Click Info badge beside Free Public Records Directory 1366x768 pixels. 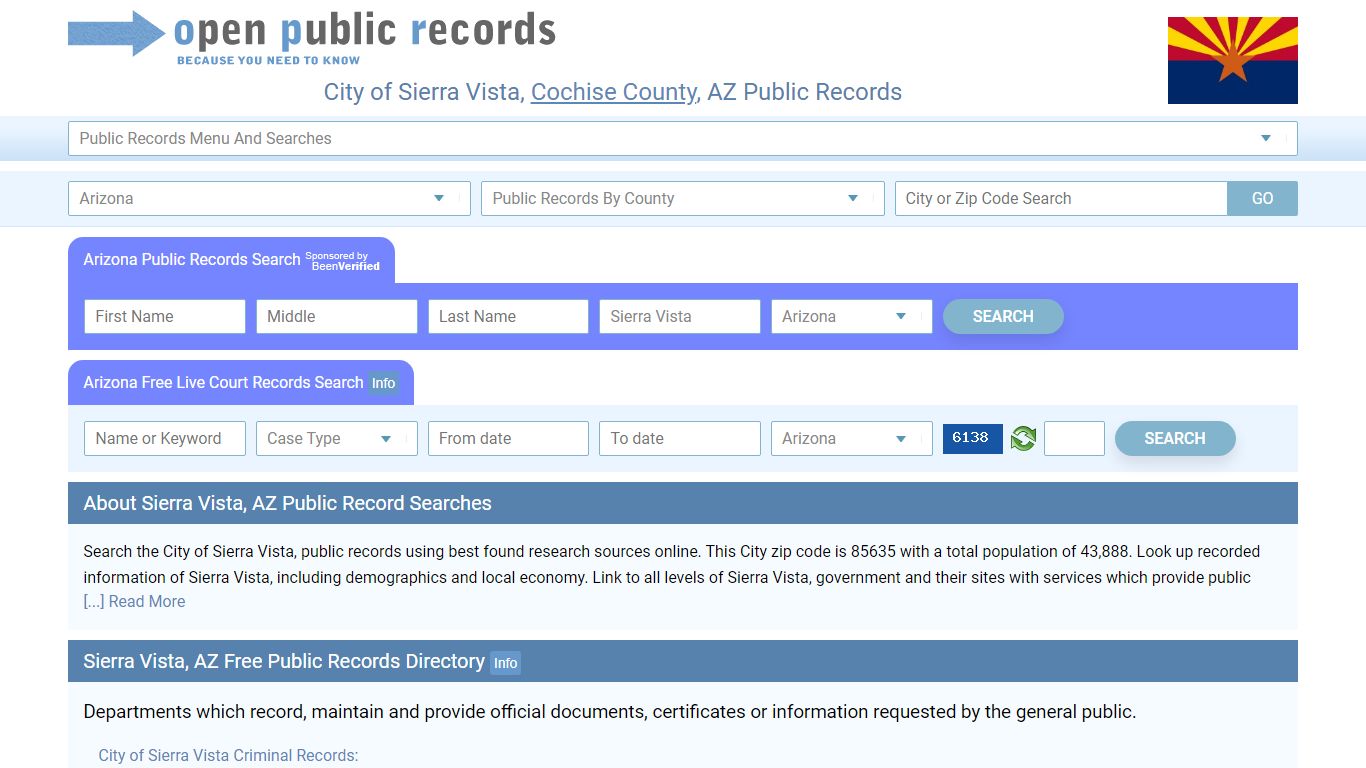[x=506, y=663]
